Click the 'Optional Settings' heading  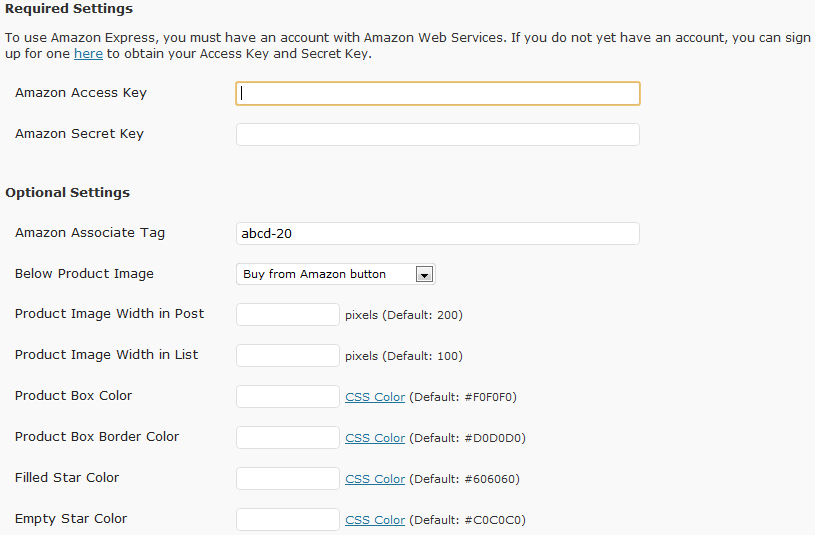tap(68, 192)
